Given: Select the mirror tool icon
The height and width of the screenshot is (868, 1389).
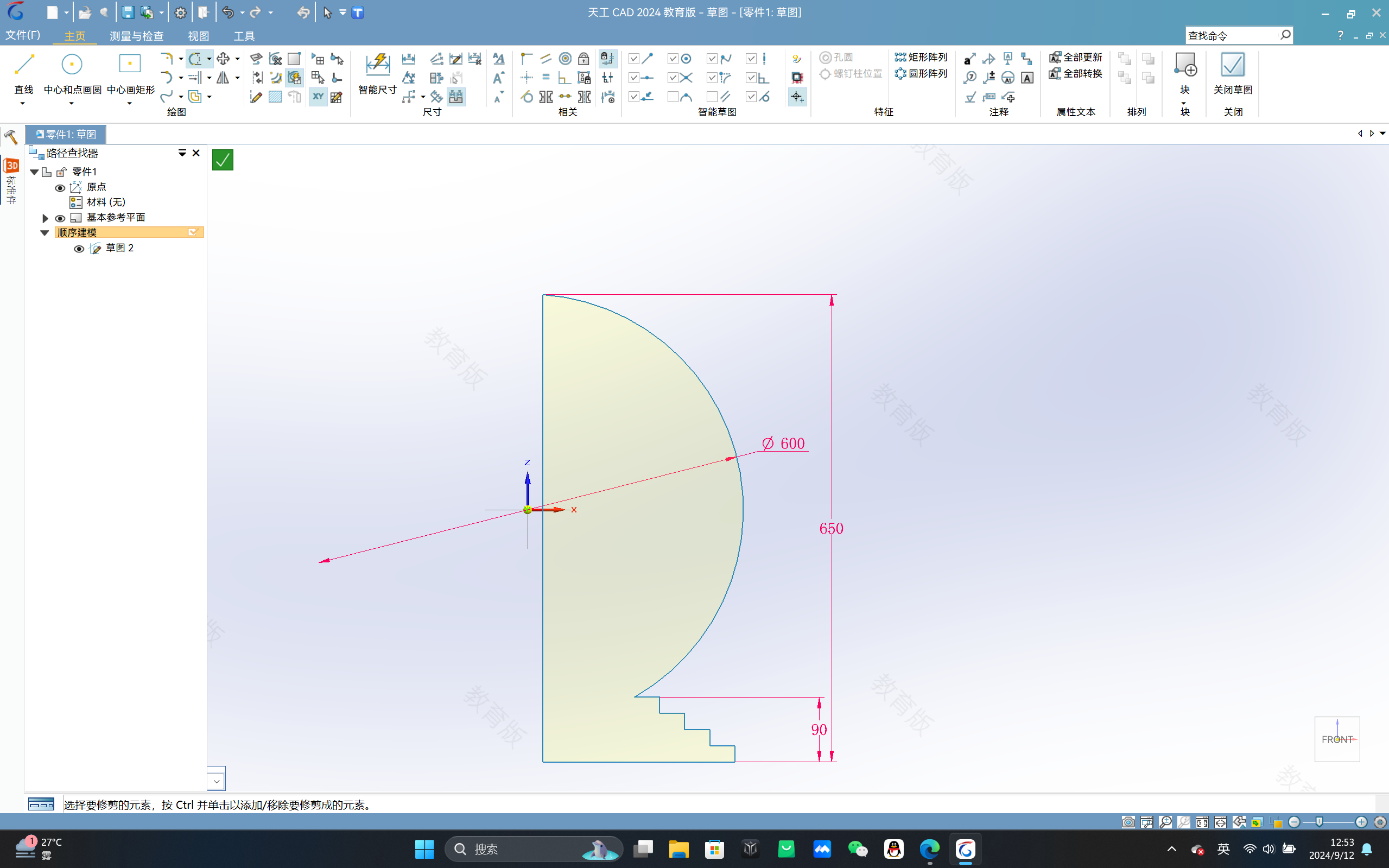Looking at the screenshot, I should point(223,78).
